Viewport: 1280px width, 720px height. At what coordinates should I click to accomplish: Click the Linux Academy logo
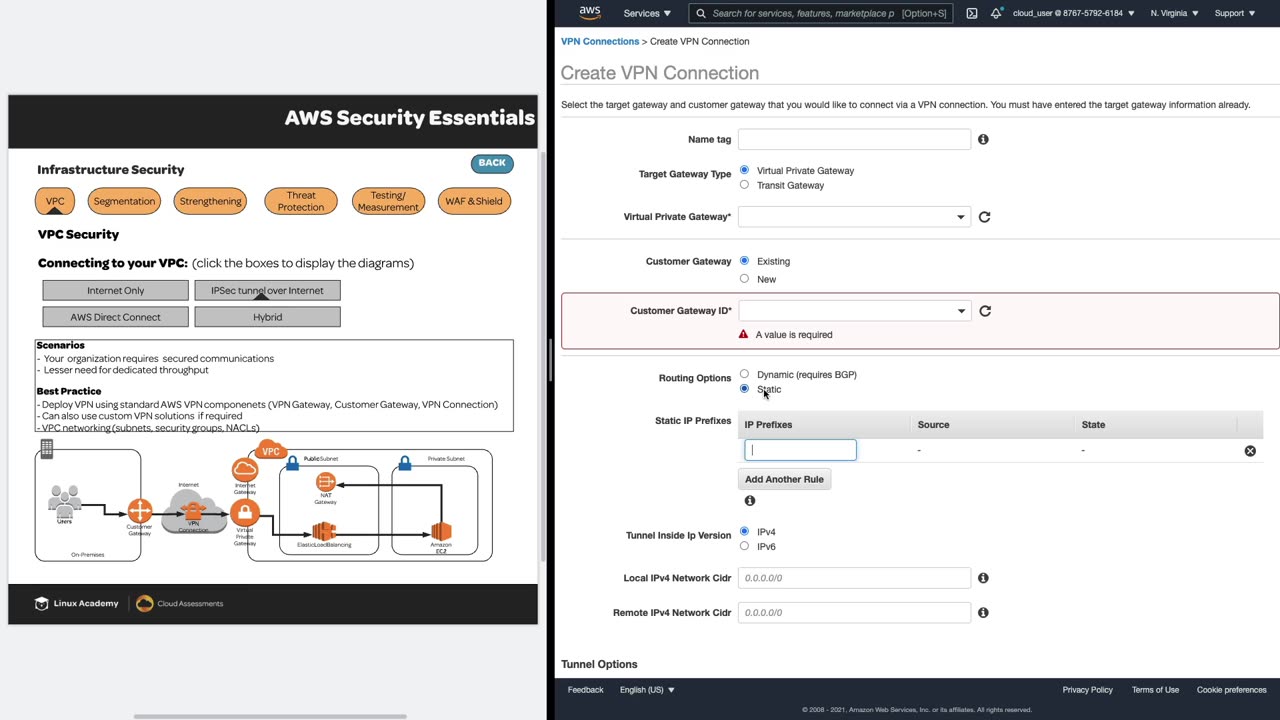pyautogui.click(x=77, y=604)
